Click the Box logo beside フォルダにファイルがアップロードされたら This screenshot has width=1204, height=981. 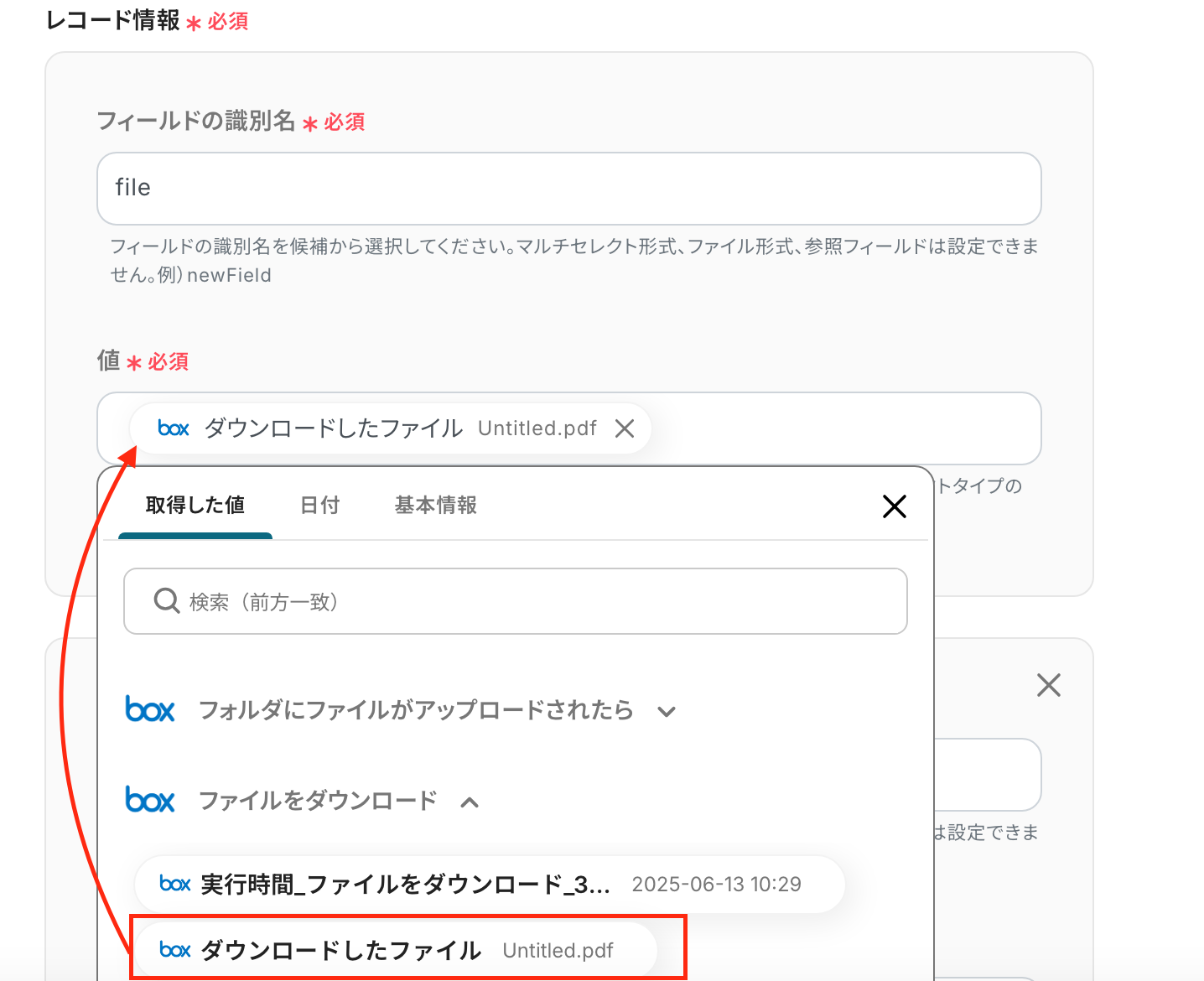point(150,710)
